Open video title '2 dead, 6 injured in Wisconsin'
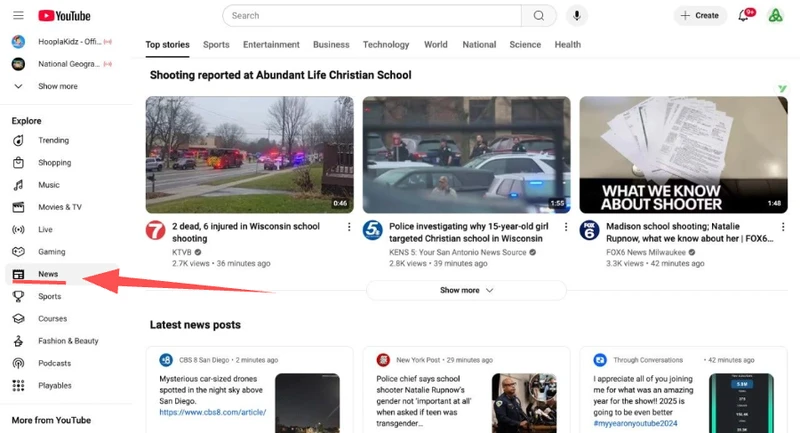 point(246,233)
